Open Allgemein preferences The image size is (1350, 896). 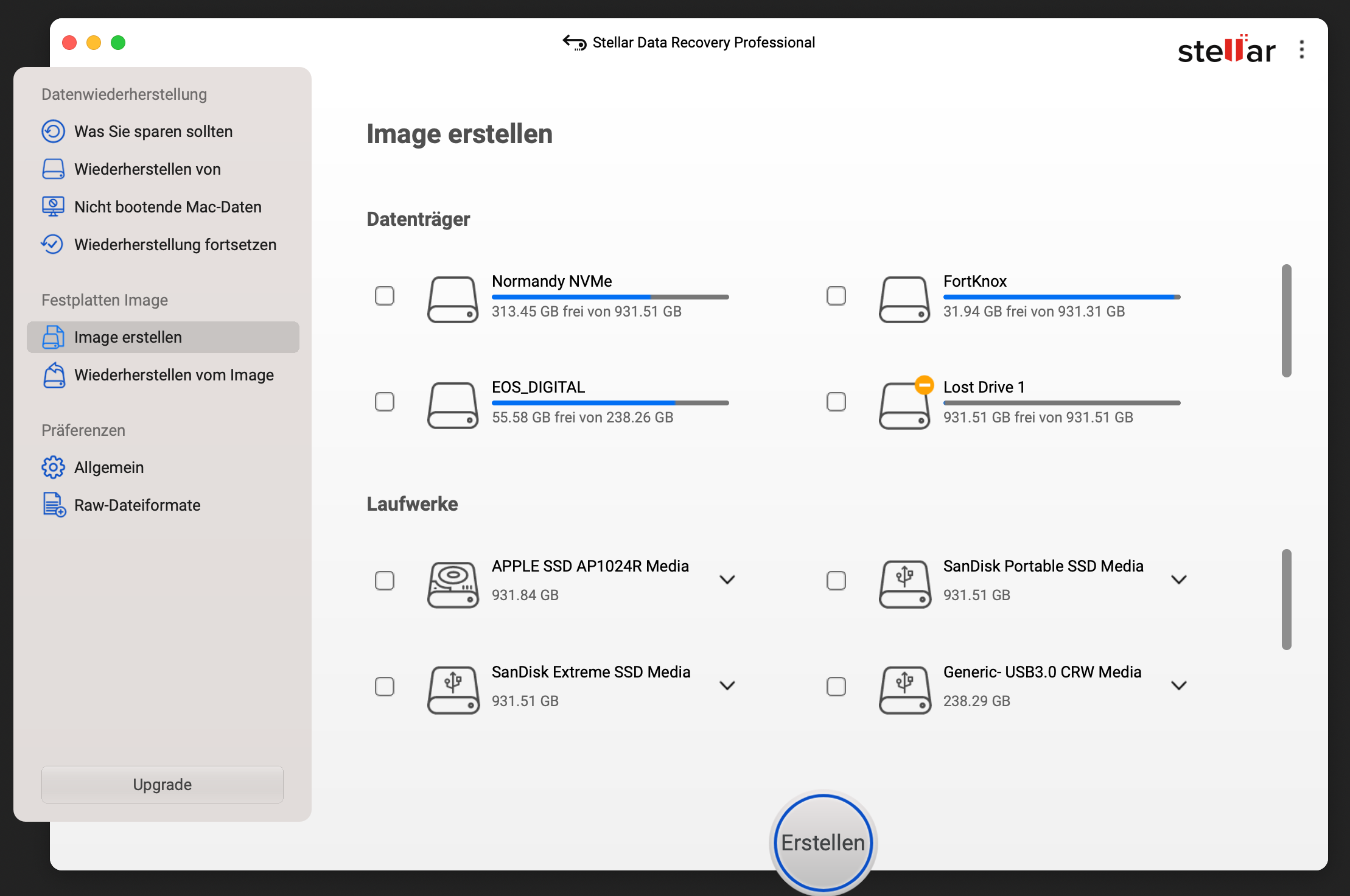coord(163,467)
